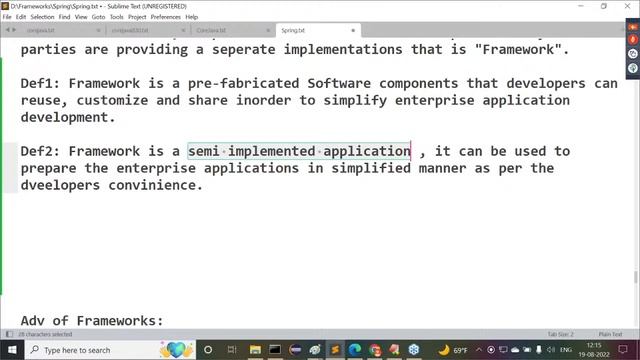Switch to the CoreJava.txt tab
The image size is (640, 360).
click(x=211, y=30)
